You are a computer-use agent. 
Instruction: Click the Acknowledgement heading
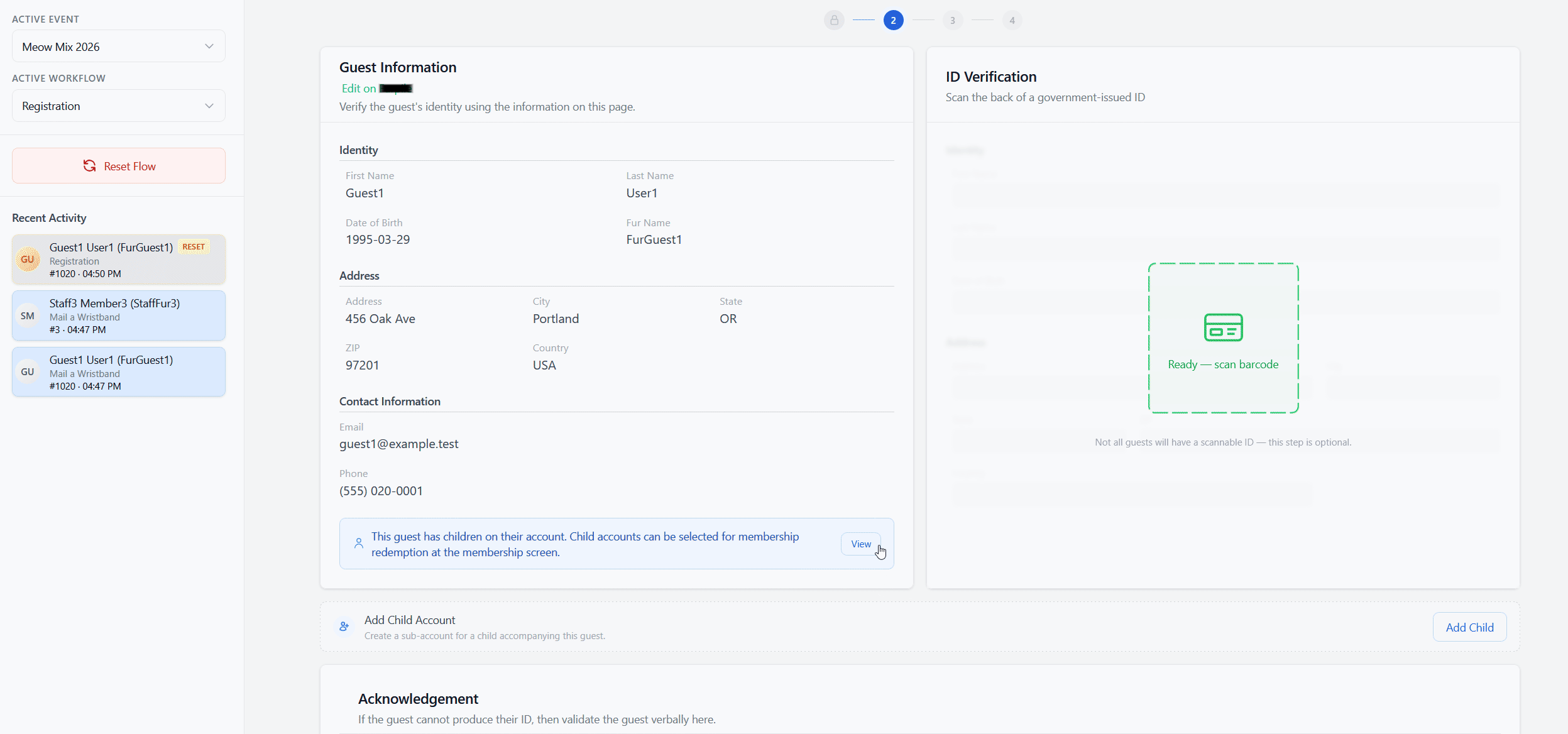tap(418, 699)
